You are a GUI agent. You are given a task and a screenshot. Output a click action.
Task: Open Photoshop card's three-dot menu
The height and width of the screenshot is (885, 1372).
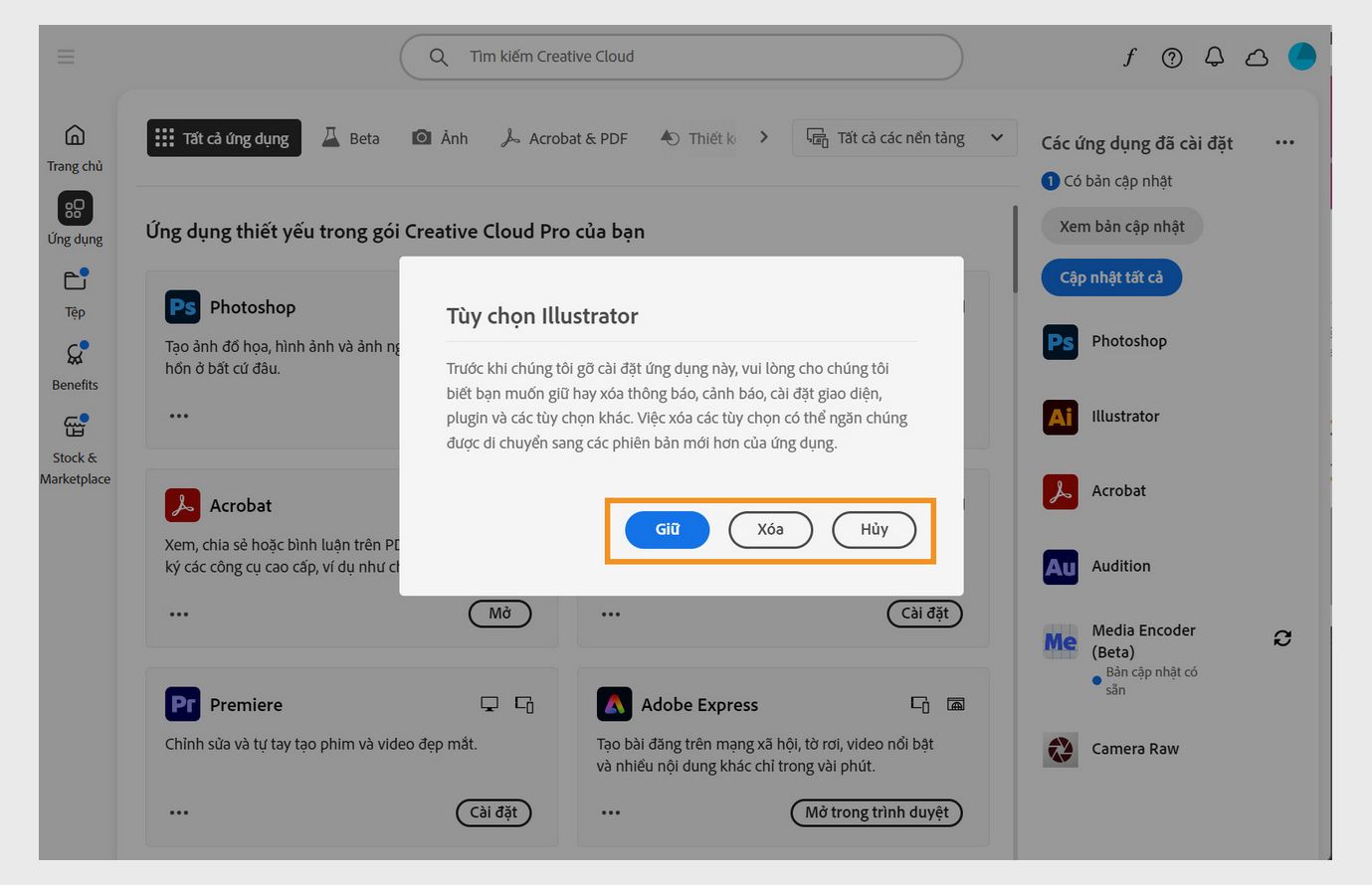click(179, 416)
